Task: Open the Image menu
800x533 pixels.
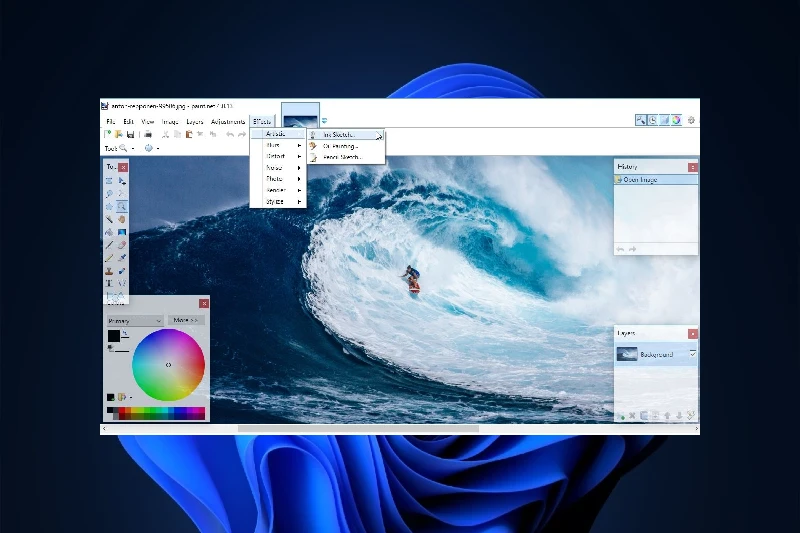Action: pos(170,122)
